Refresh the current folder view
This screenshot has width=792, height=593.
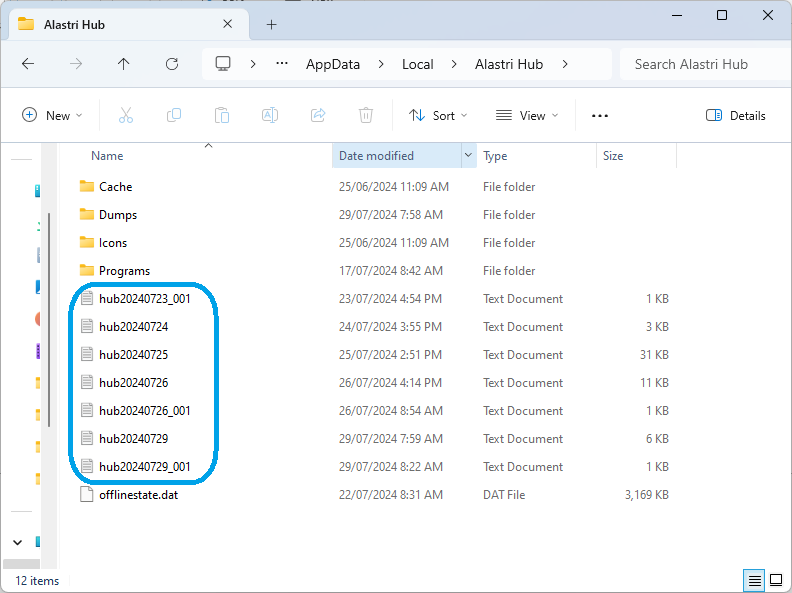tap(172, 64)
